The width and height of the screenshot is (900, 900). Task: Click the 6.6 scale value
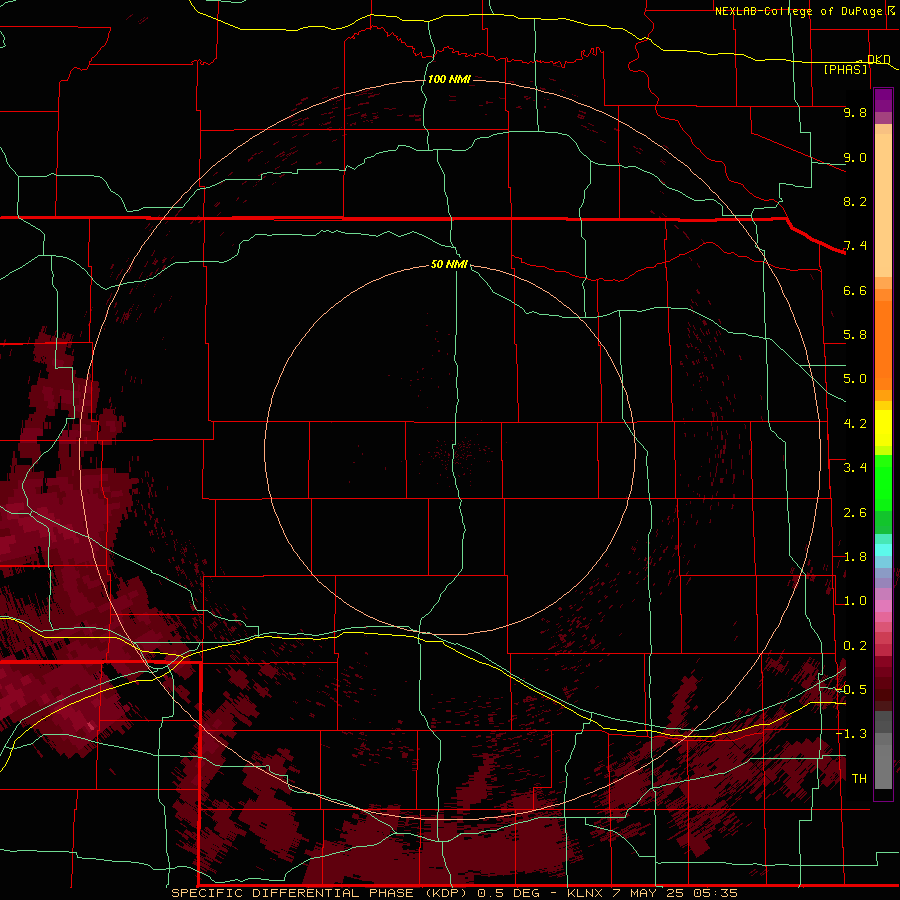(855, 290)
